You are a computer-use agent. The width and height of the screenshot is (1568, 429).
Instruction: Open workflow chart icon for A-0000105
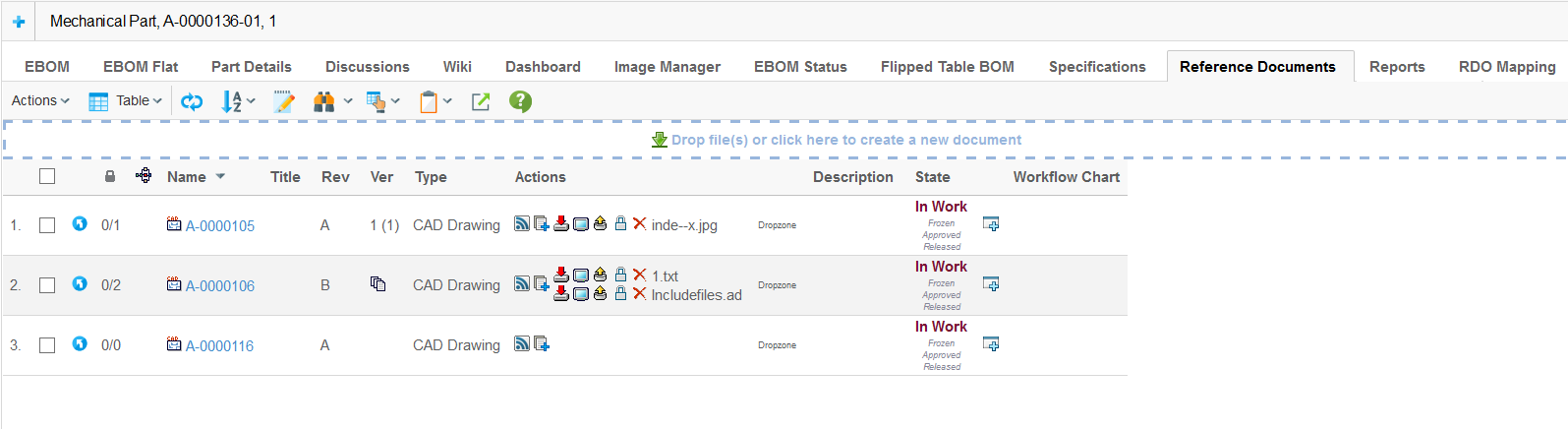point(991,224)
